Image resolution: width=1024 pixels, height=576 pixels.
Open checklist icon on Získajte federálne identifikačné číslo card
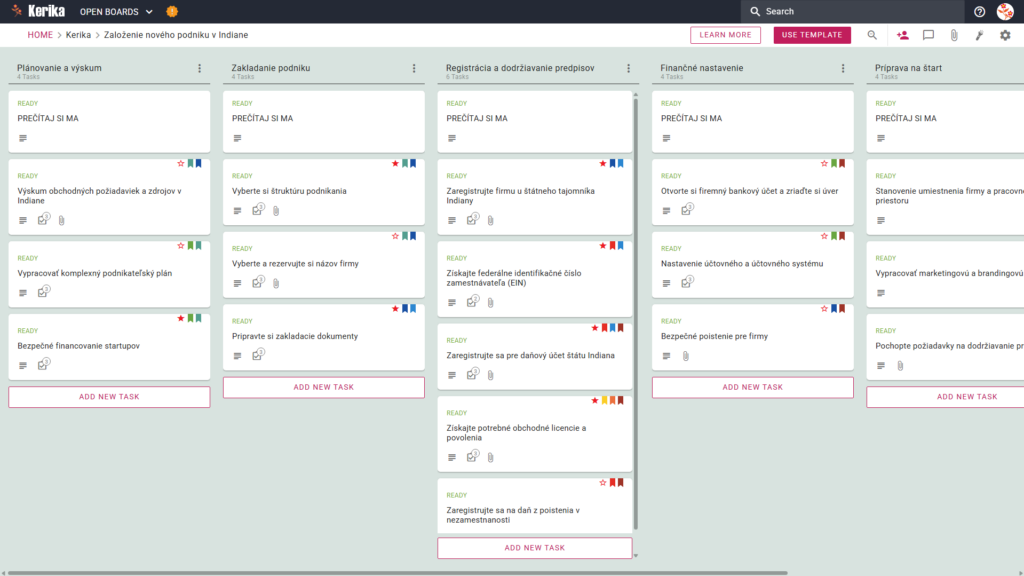coord(472,302)
